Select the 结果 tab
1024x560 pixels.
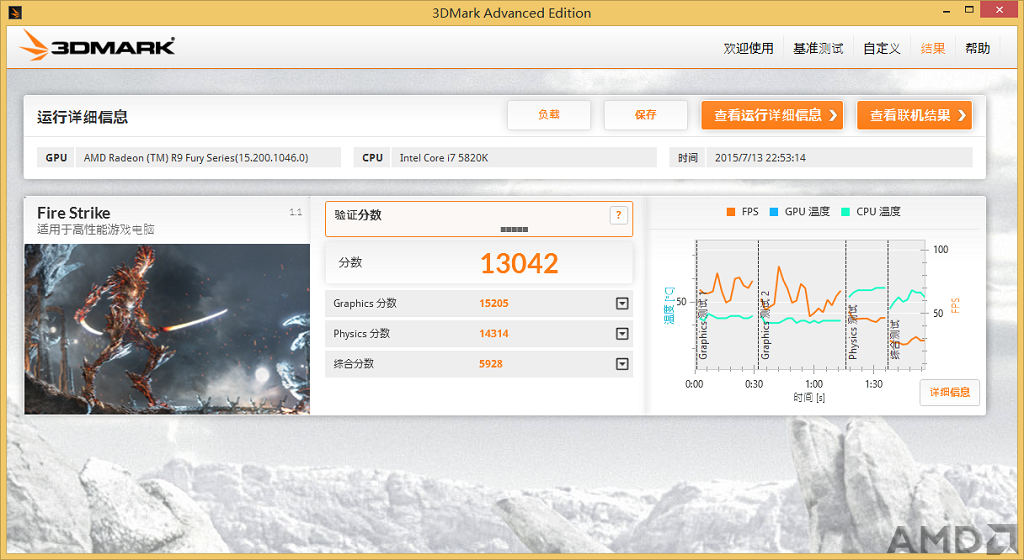pos(933,48)
